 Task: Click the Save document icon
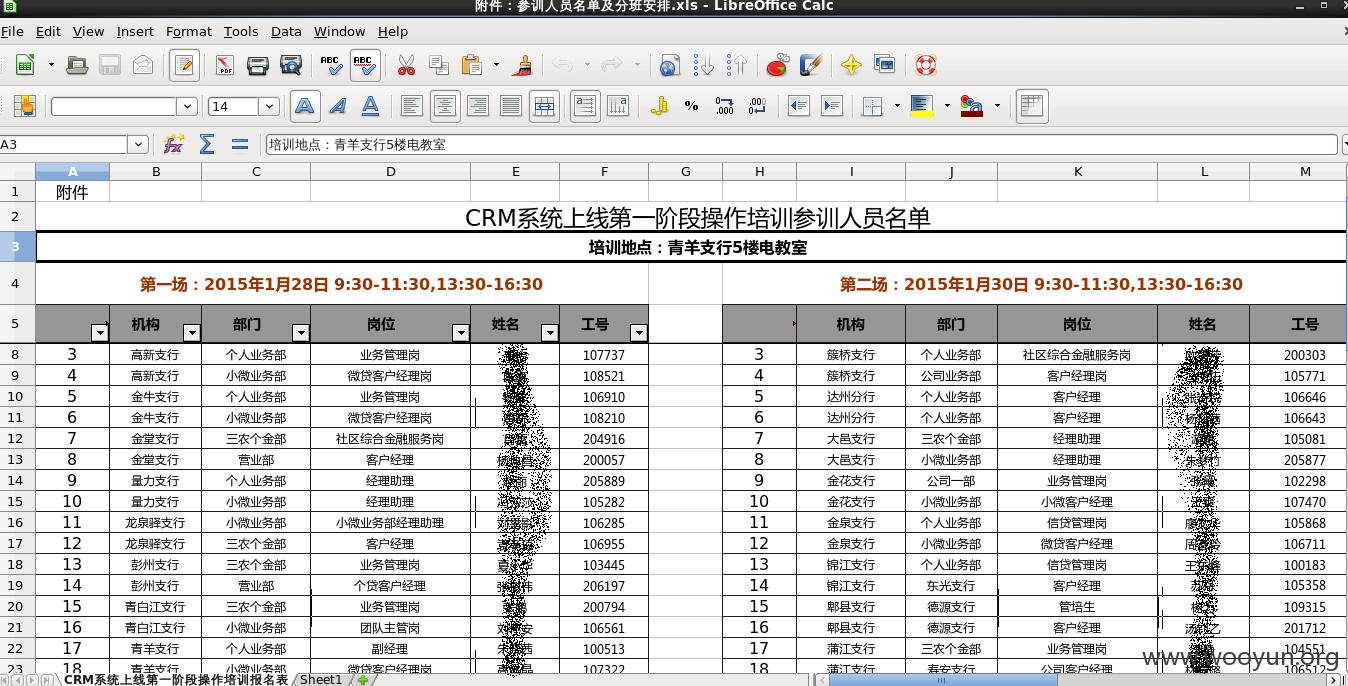pos(110,66)
